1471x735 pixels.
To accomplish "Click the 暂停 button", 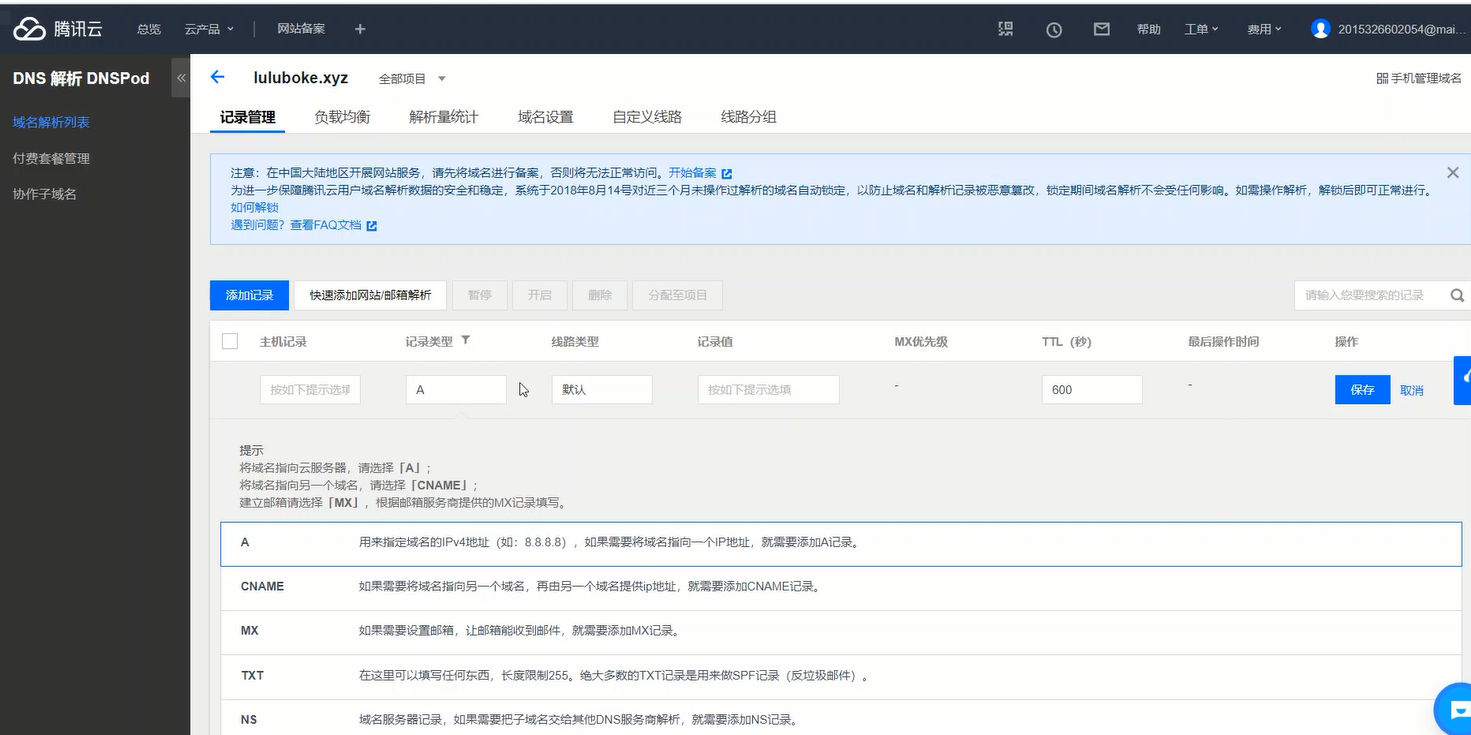I will pos(480,295).
